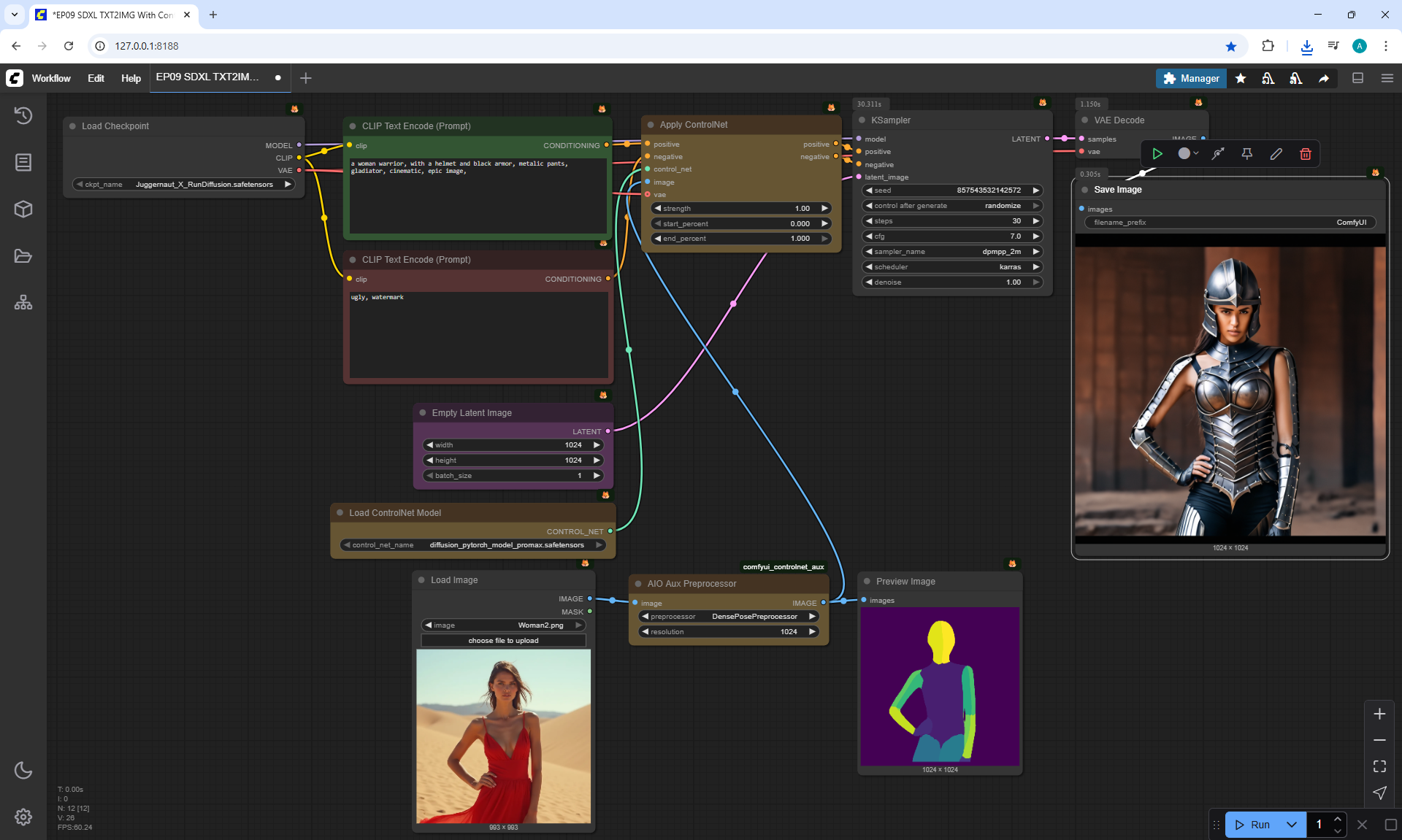Click choose file to upload button
Screen dimensions: 1402x840
pos(503,641)
